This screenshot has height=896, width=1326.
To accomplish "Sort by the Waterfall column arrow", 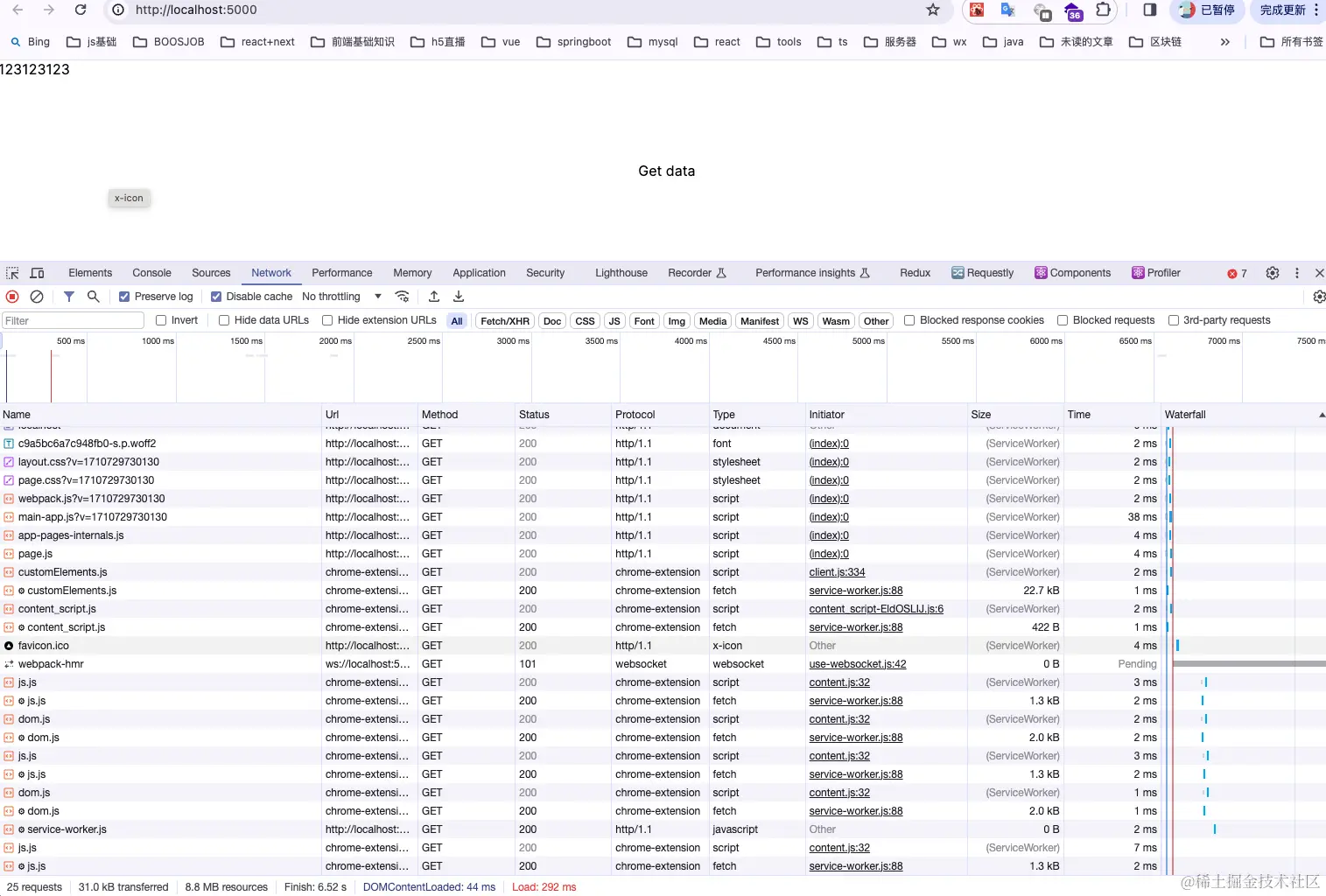I will 1321,415.
